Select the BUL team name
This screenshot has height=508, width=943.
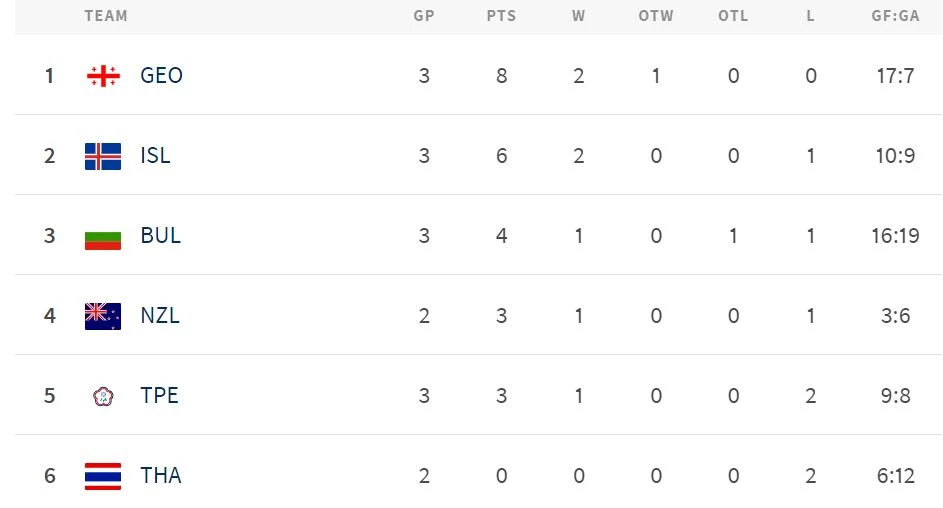(x=160, y=236)
